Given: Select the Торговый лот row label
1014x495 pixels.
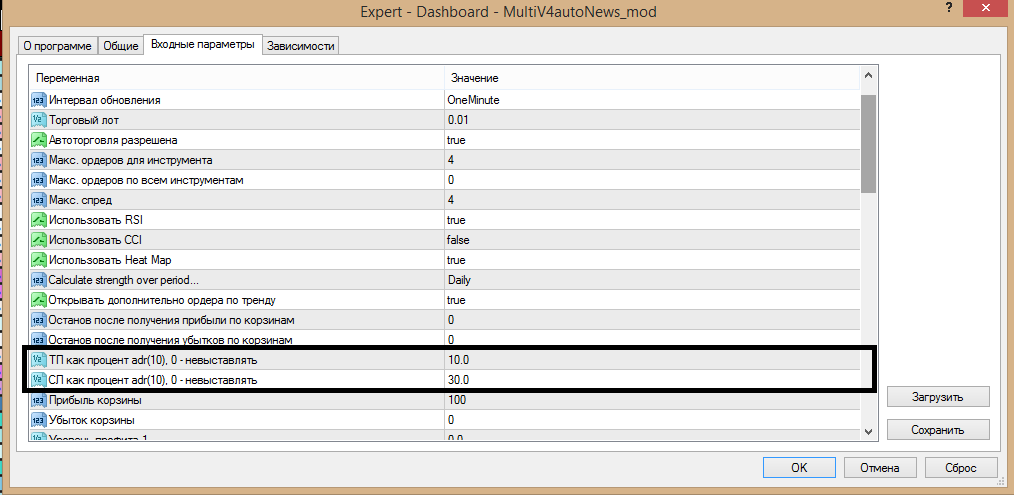Looking at the screenshot, I should tap(84, 120).
